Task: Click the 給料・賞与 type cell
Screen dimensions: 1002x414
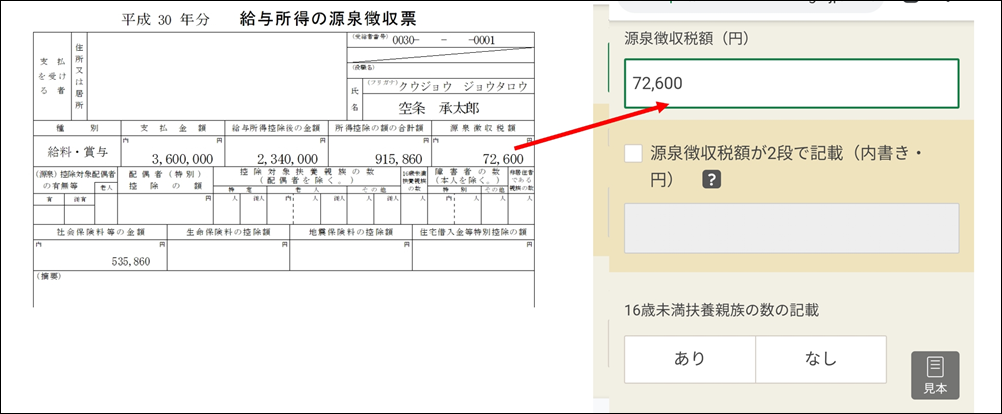Action: 77,153
